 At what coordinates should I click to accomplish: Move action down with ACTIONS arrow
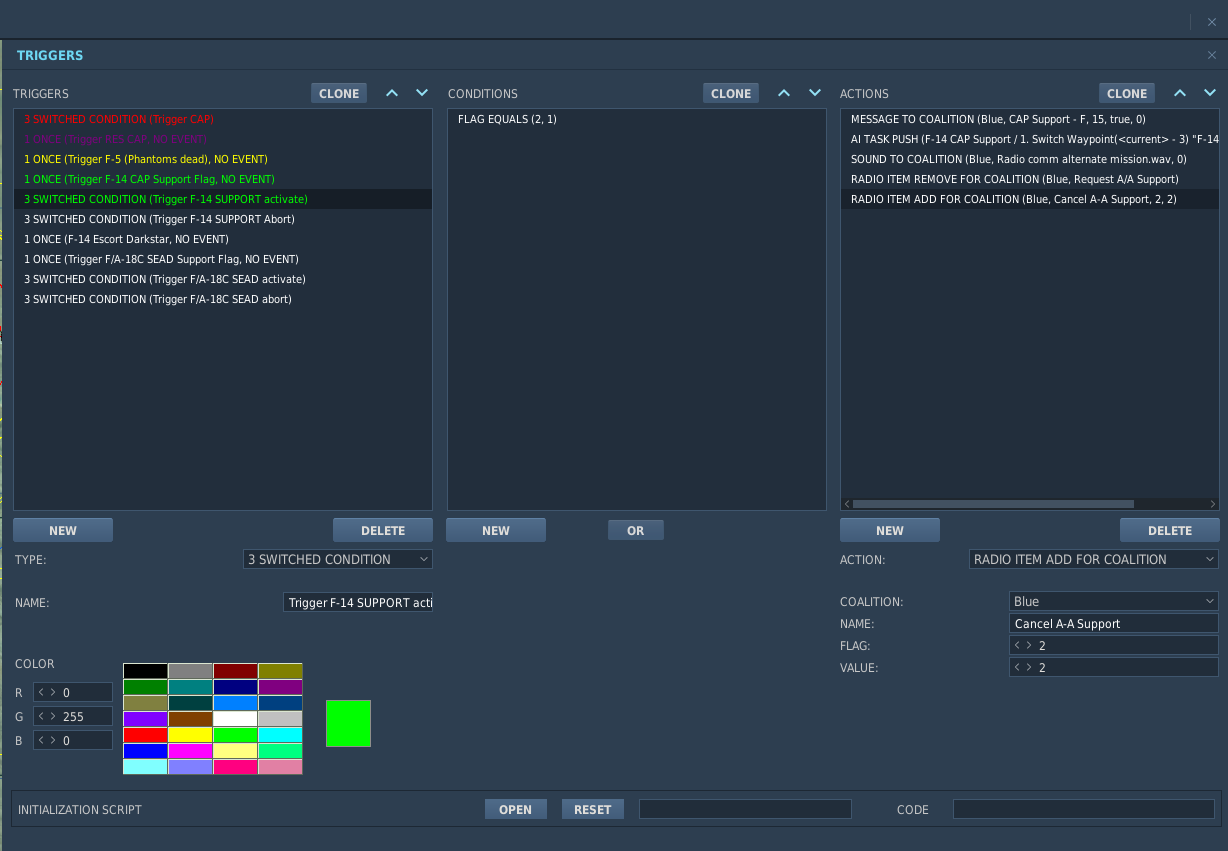(1210, 93)
